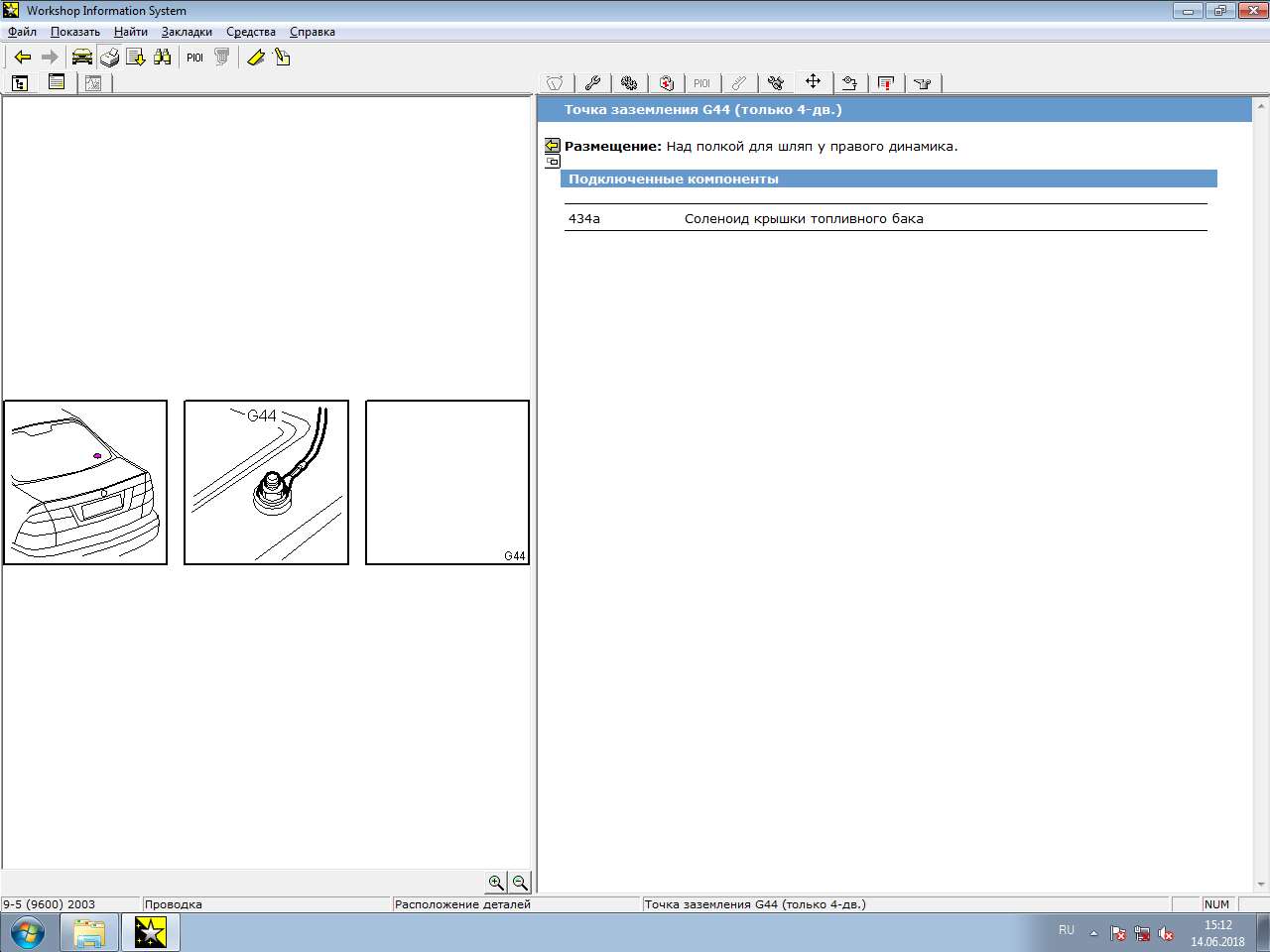Click the oil can tab icon
1270x952 pixels.
coord(923,83)
